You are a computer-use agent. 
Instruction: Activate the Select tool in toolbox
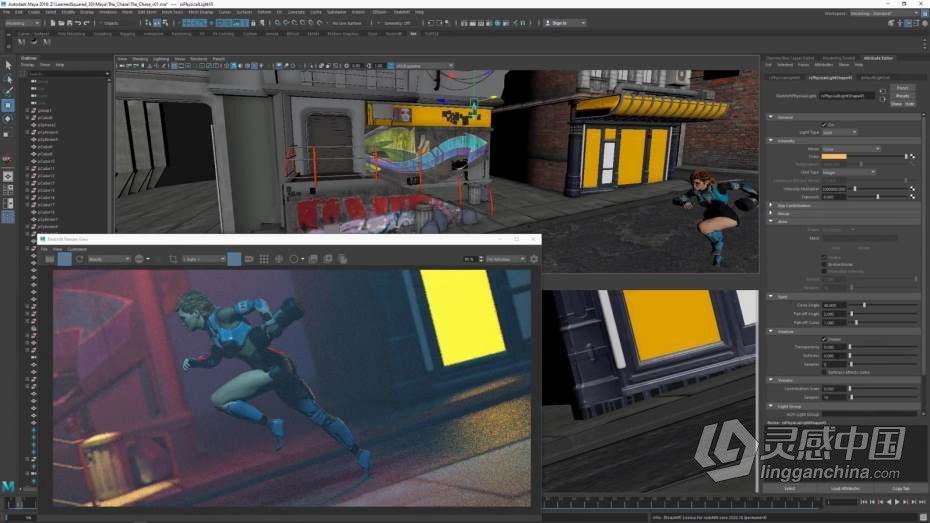tap(8, 65)
